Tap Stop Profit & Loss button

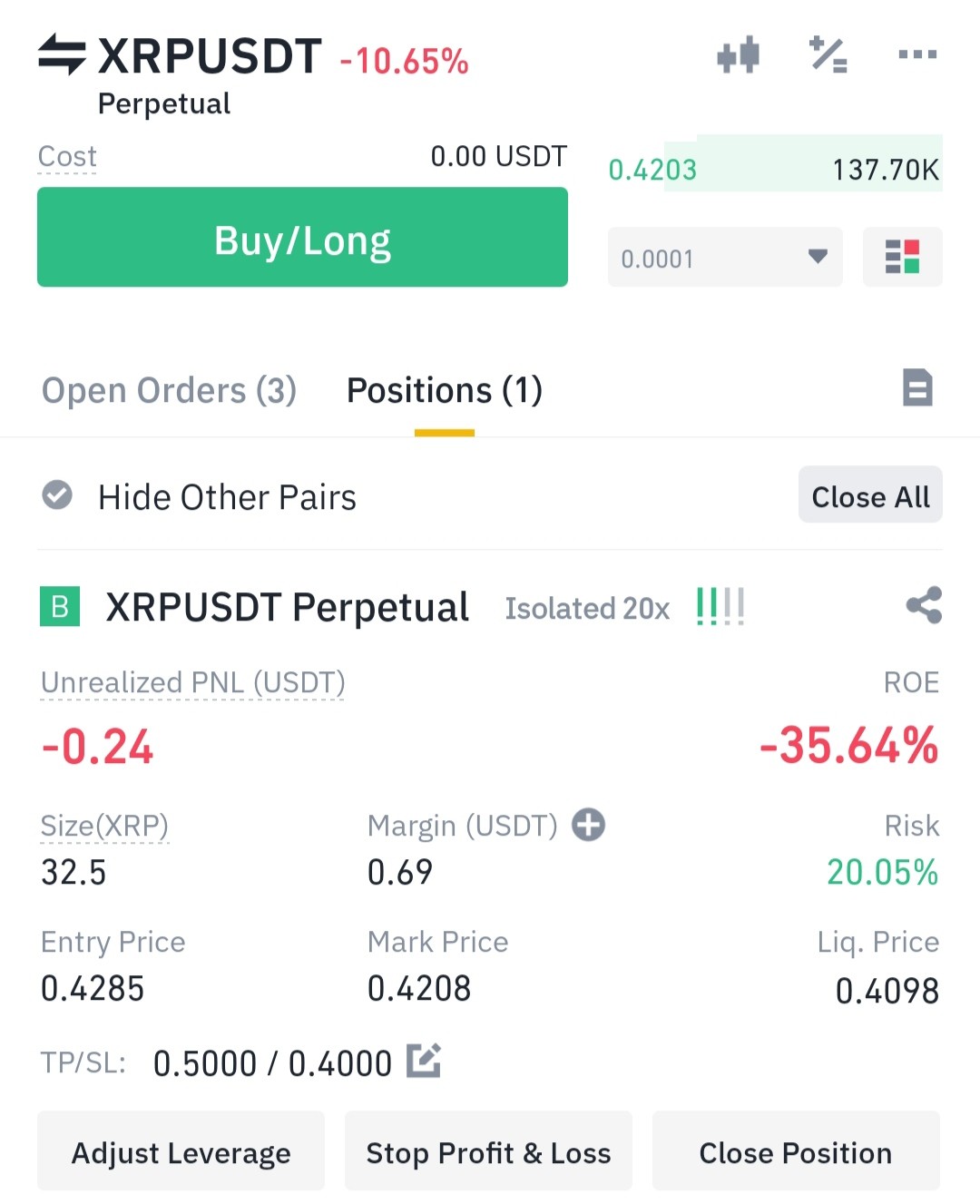coord(488,1151)
